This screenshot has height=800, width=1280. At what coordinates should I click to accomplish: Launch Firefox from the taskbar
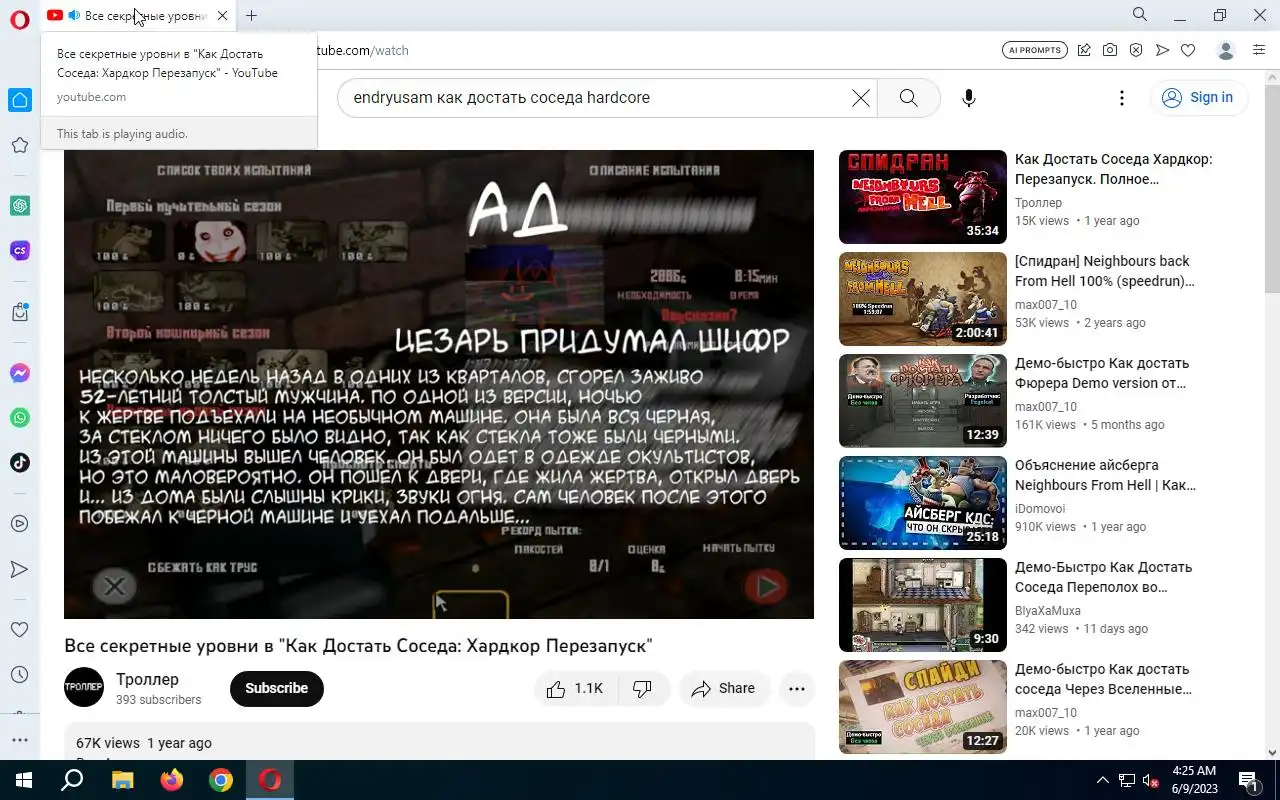pos(172,780)
